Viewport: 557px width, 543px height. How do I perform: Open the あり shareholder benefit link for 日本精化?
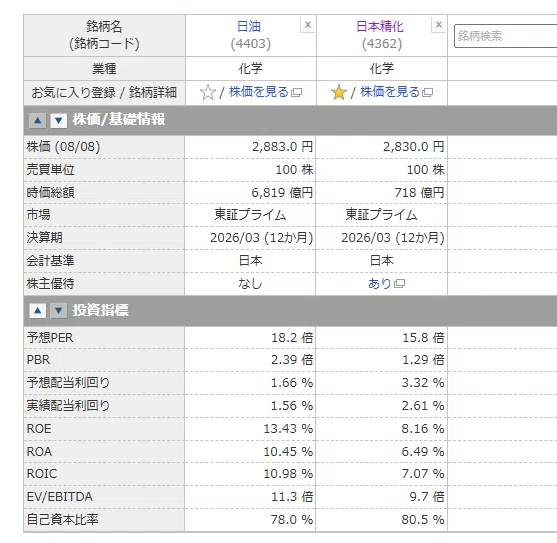coord(379,283)
